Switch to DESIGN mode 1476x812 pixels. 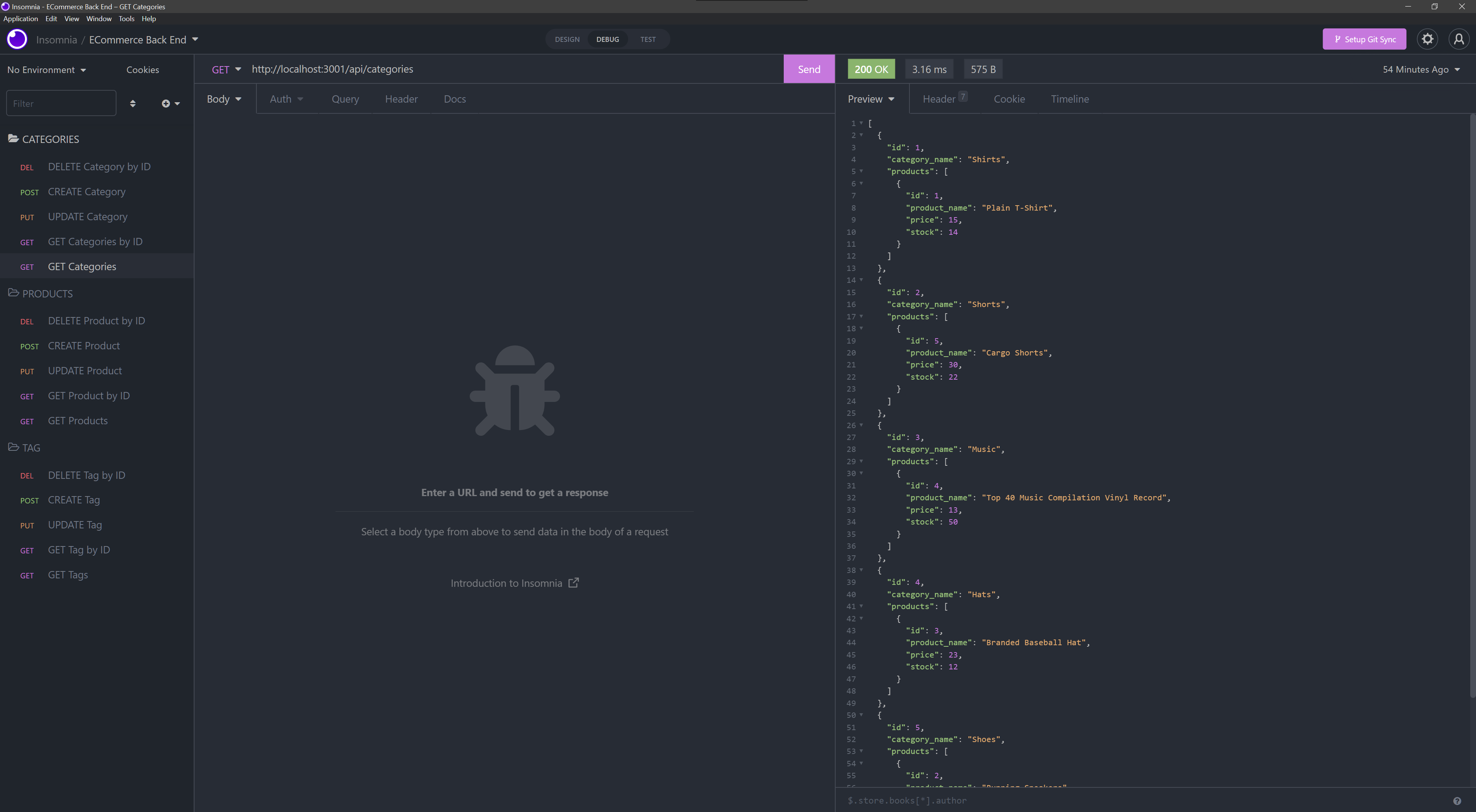(567, 39)
